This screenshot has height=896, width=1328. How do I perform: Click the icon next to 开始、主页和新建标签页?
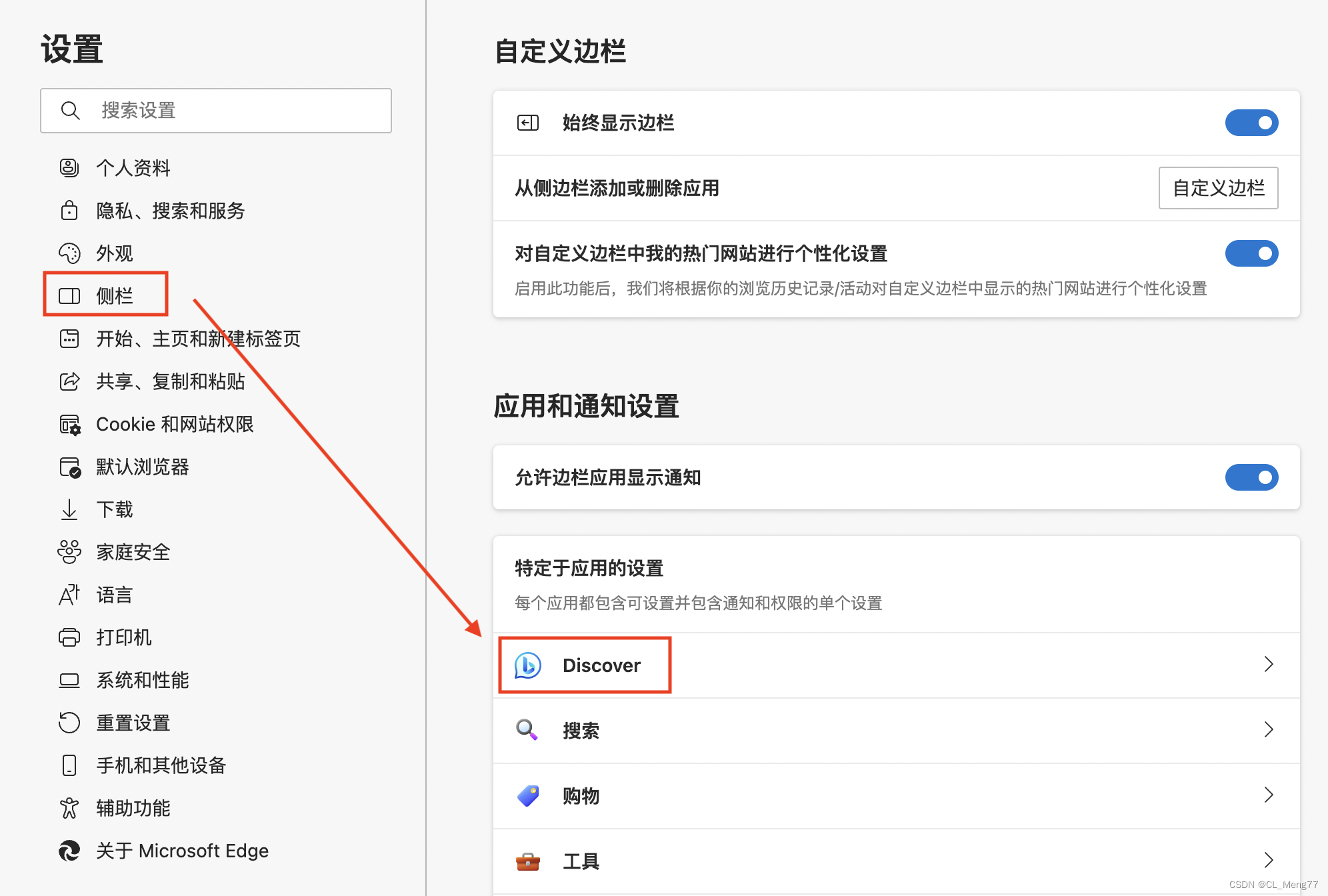click(x=69, y=338)
